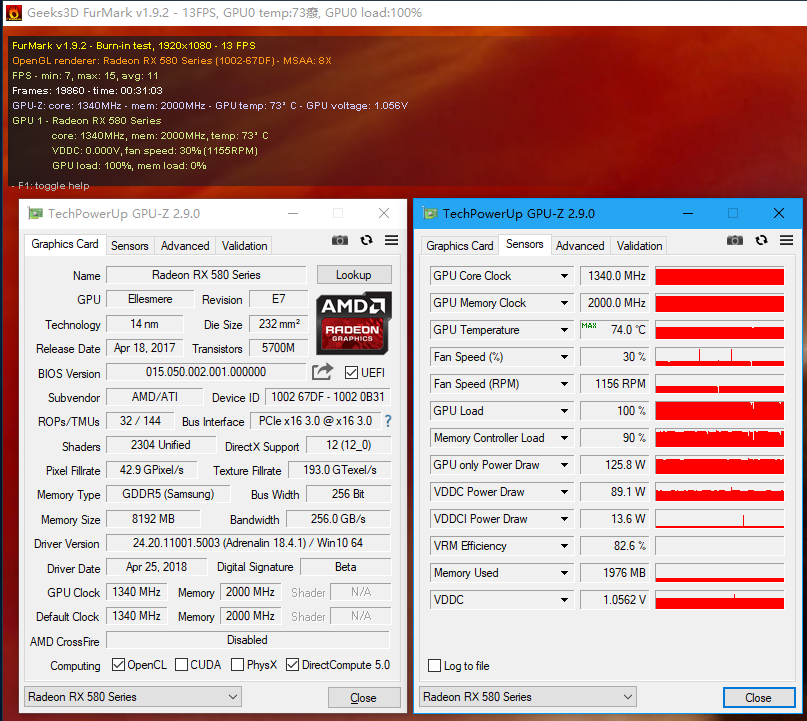
Task: Click Close button in Sensors GPU-Z window
Action: 759,698
